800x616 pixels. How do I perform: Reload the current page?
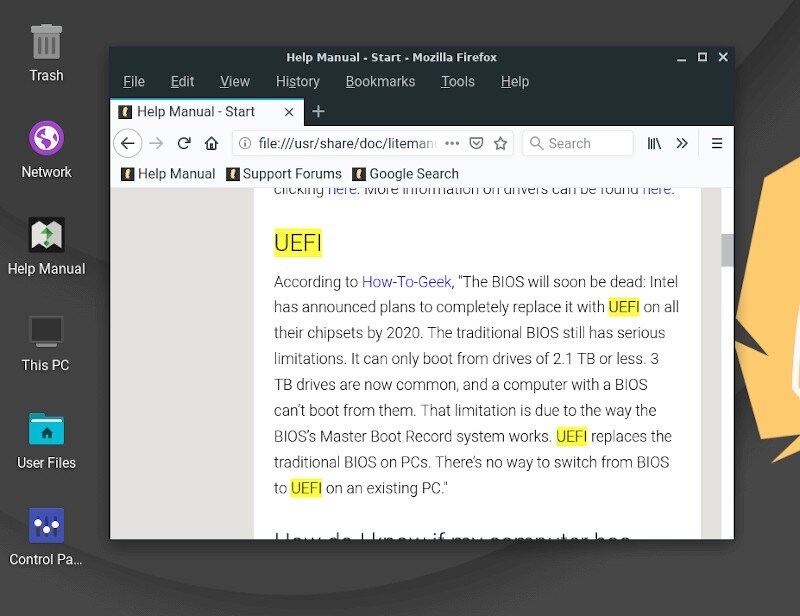tap(184, 143)
